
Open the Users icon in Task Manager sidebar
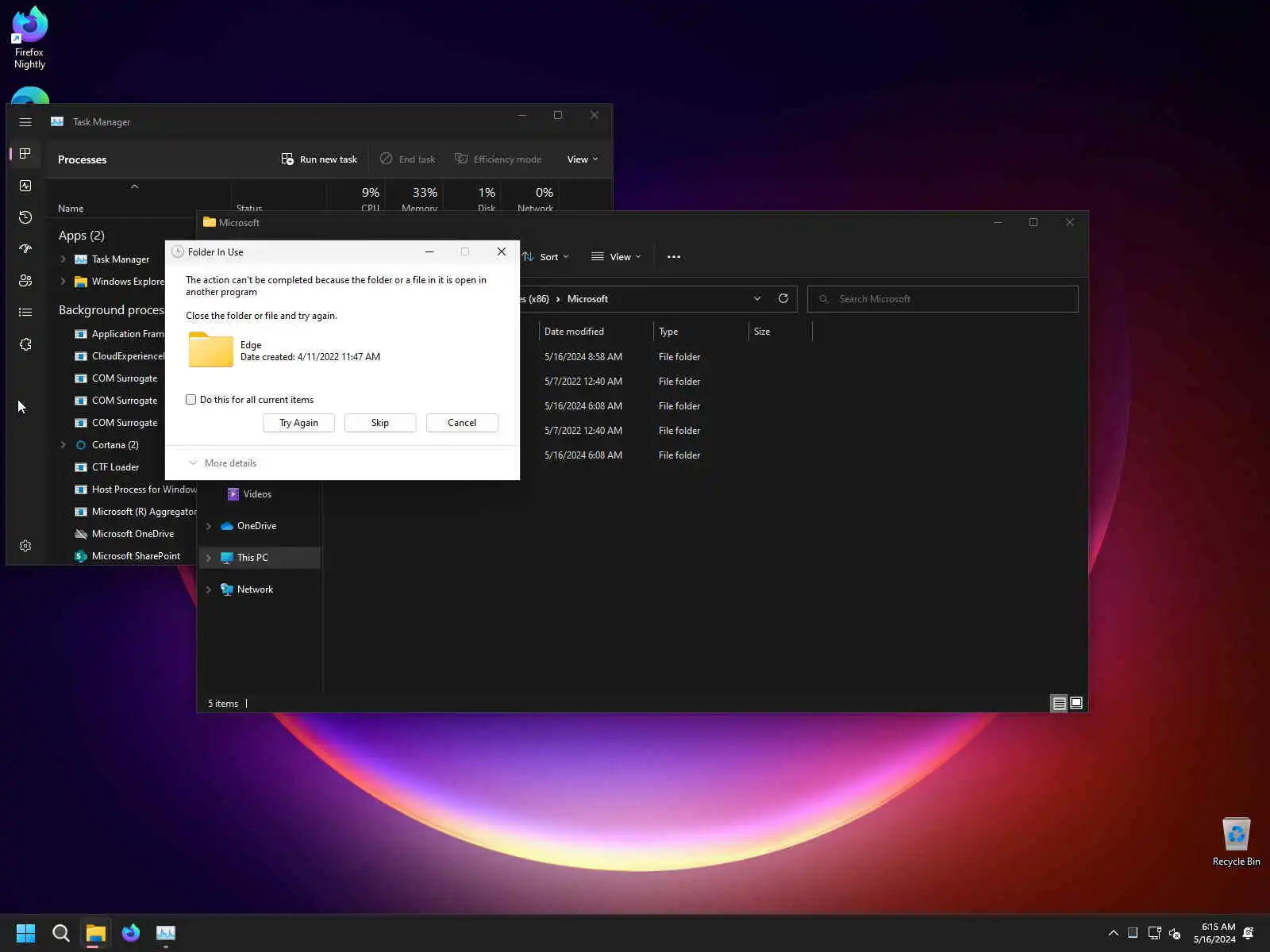pyautogui.click(x=25, y=281)
